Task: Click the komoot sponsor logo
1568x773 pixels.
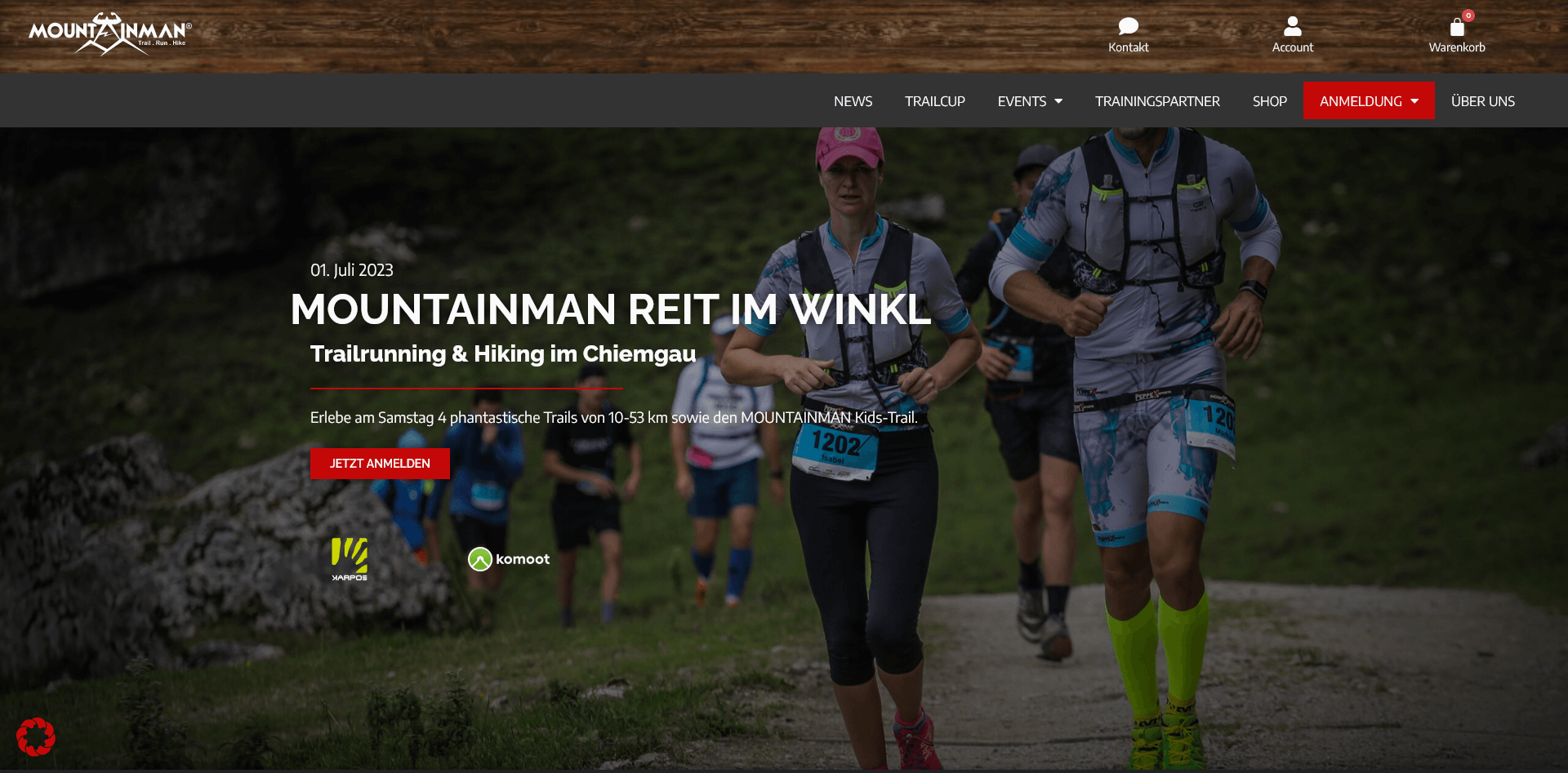Action: click(x=509, y=559)
